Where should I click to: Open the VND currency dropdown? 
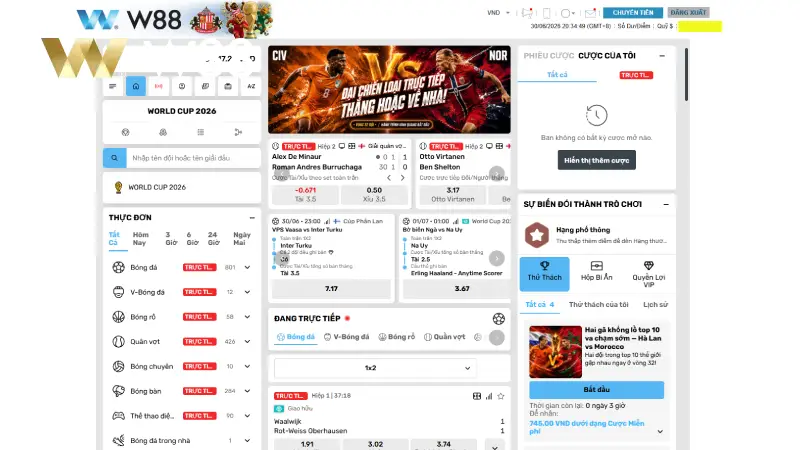(x=498, y=13)
